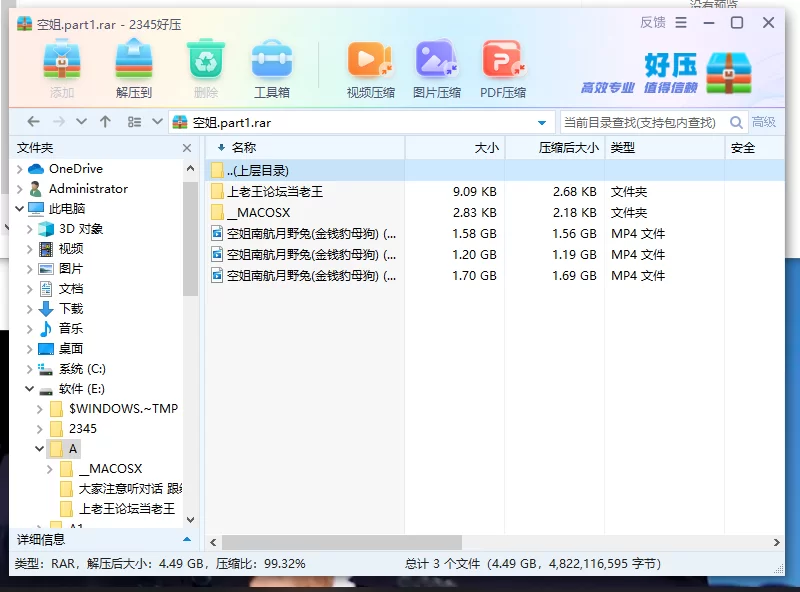Expand the _MACOSX node in folder tree
800x592 pixels.
[49, 469]
